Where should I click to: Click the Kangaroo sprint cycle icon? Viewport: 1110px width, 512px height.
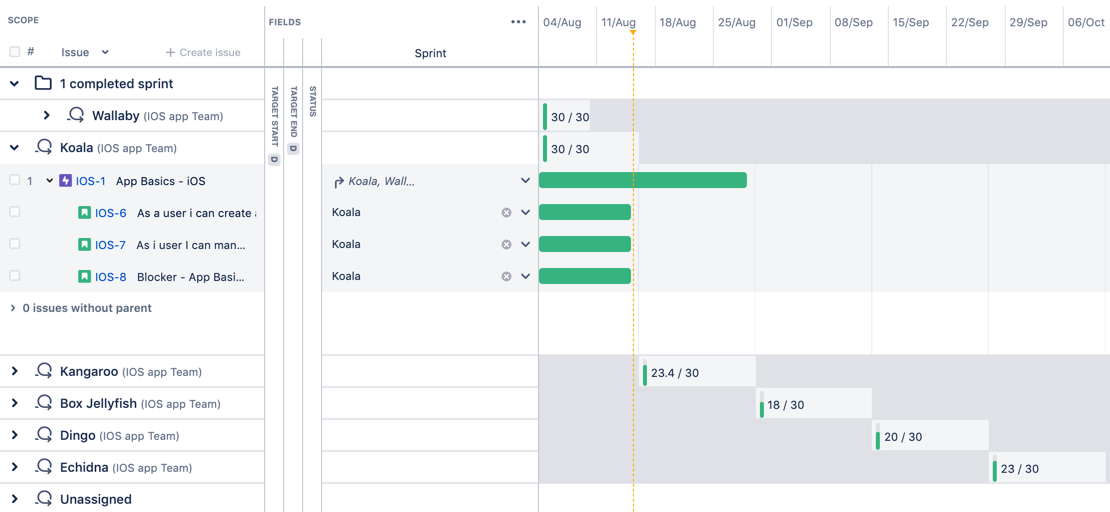pos(44,371)
